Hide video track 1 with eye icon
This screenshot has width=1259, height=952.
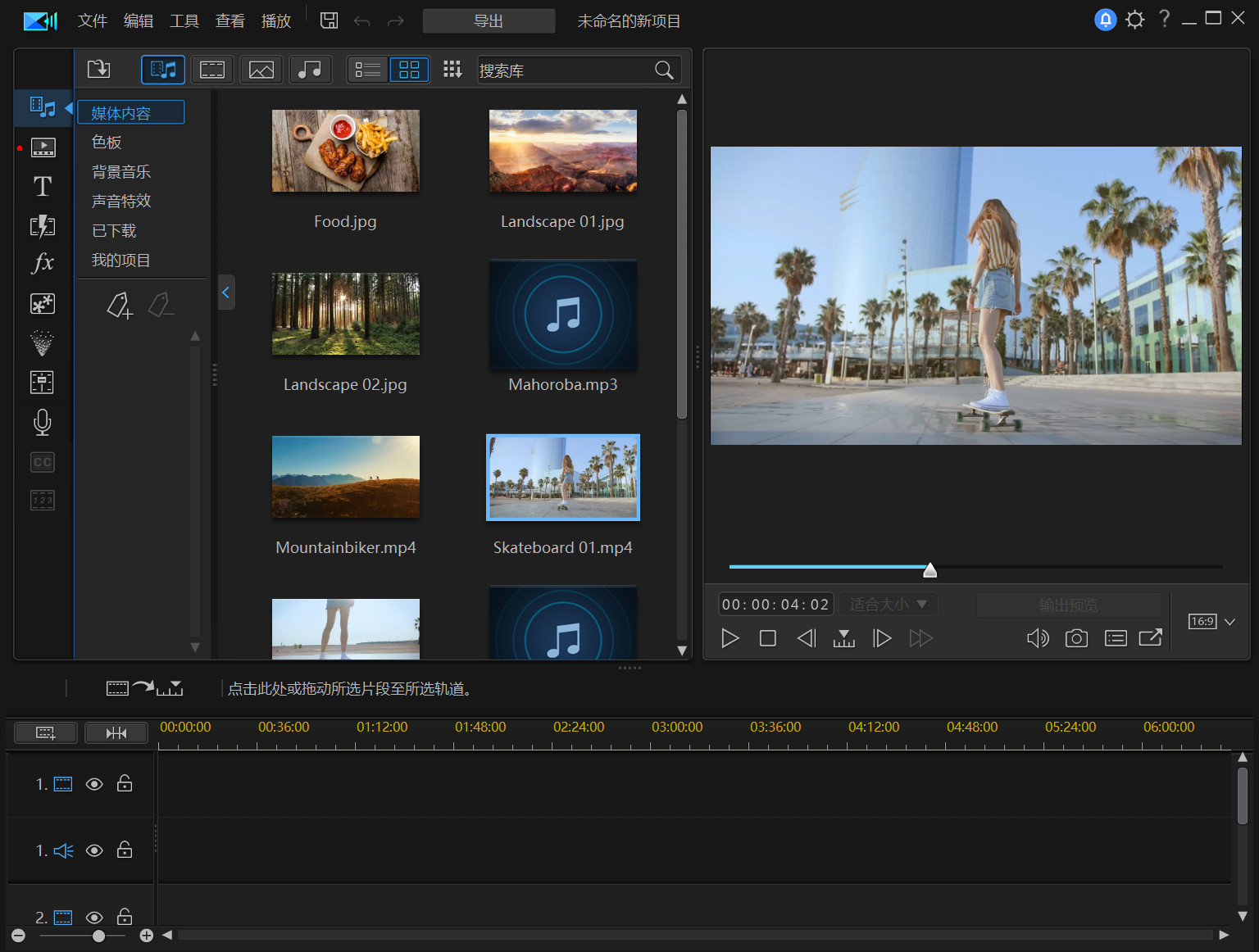click(94, 784)
